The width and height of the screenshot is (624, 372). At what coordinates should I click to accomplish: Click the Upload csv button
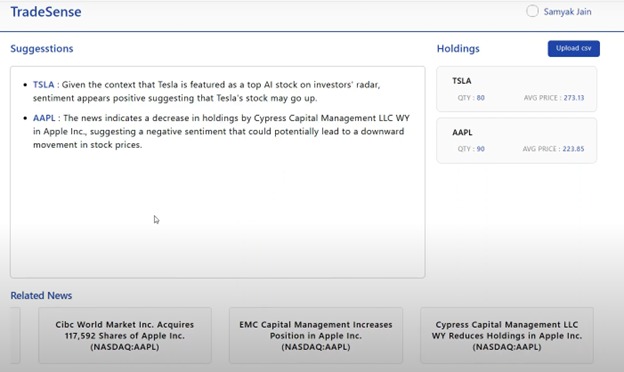573,49
